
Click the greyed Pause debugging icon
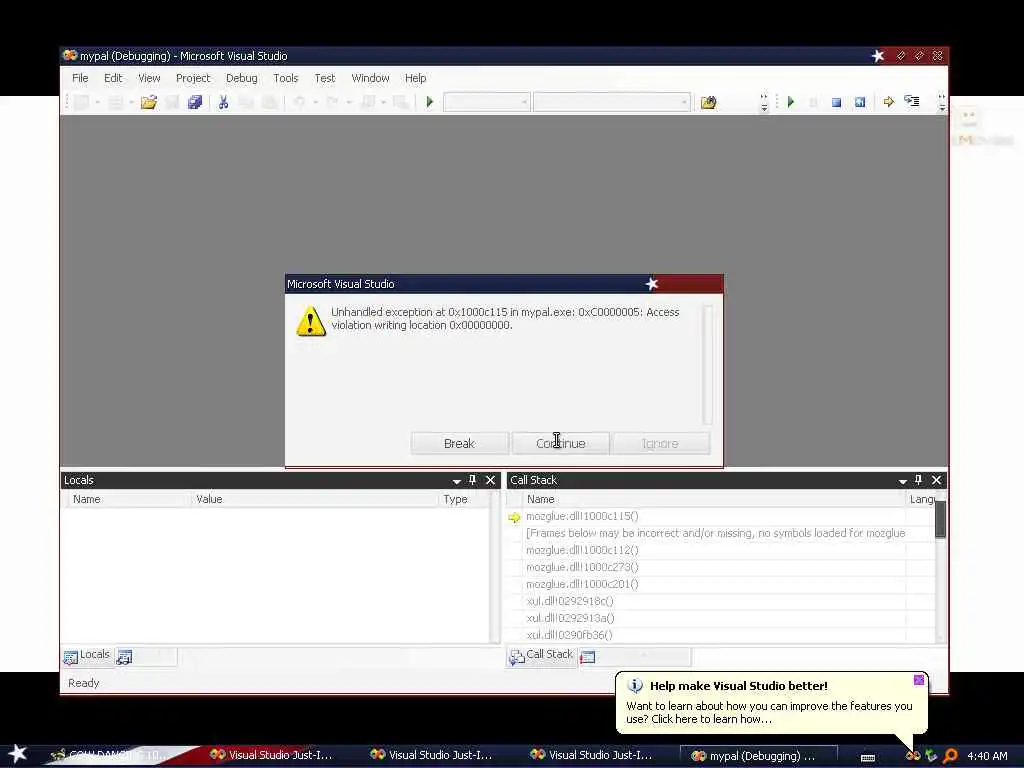coord(814,103)
